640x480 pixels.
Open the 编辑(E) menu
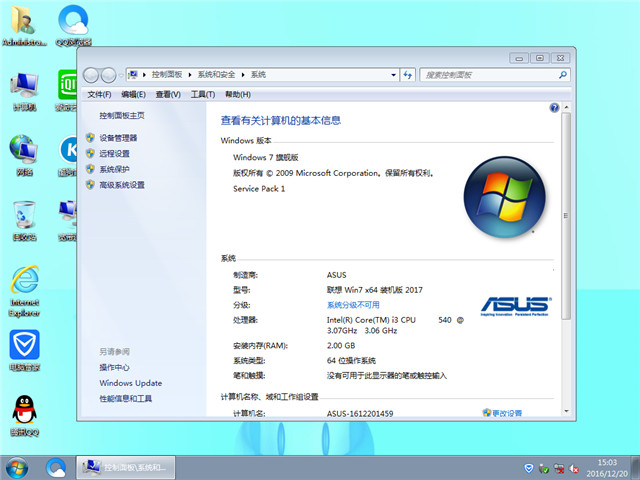(x=133, y=95)
